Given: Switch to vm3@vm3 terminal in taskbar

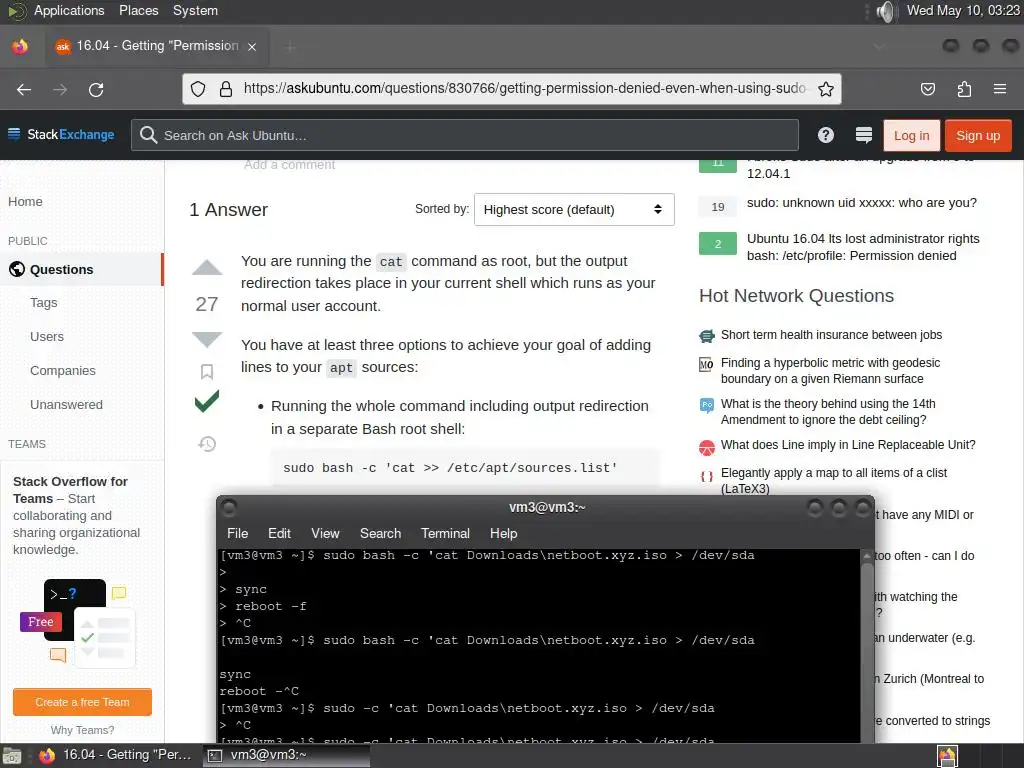Looking at the screenshot, I should tap(287, 756).
